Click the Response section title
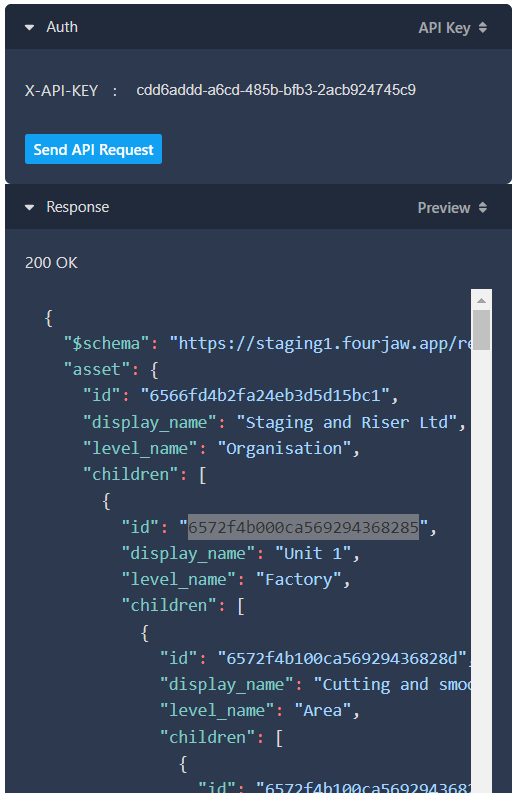This screenshot has width=513, height=793. 78,207
